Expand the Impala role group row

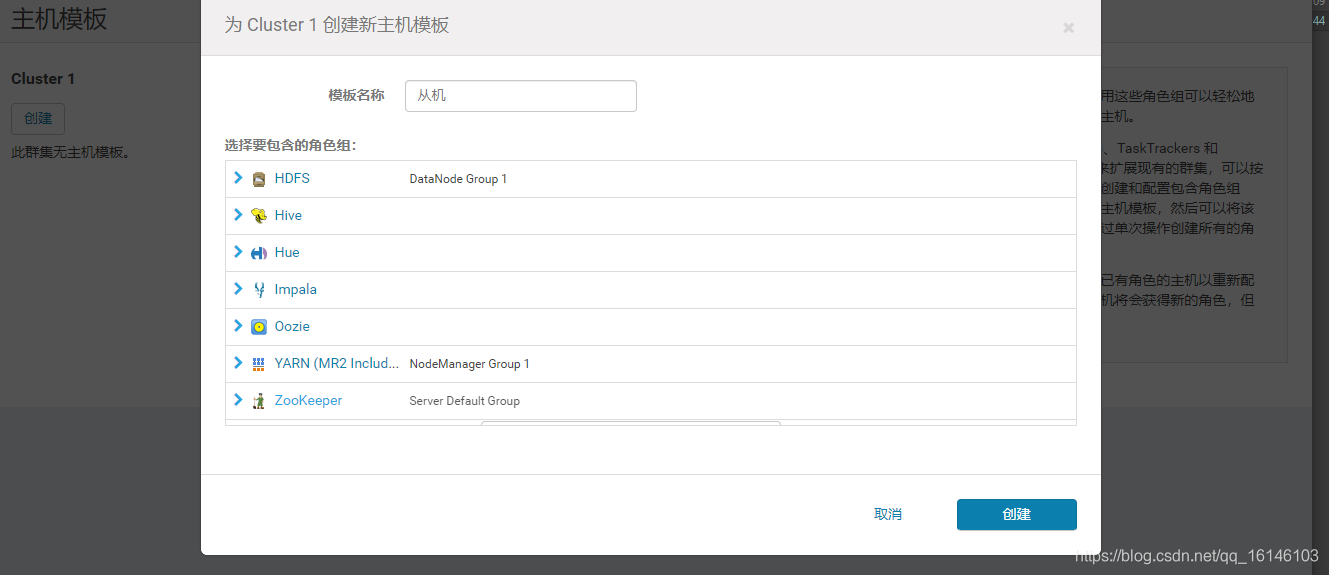click(238, 289)
